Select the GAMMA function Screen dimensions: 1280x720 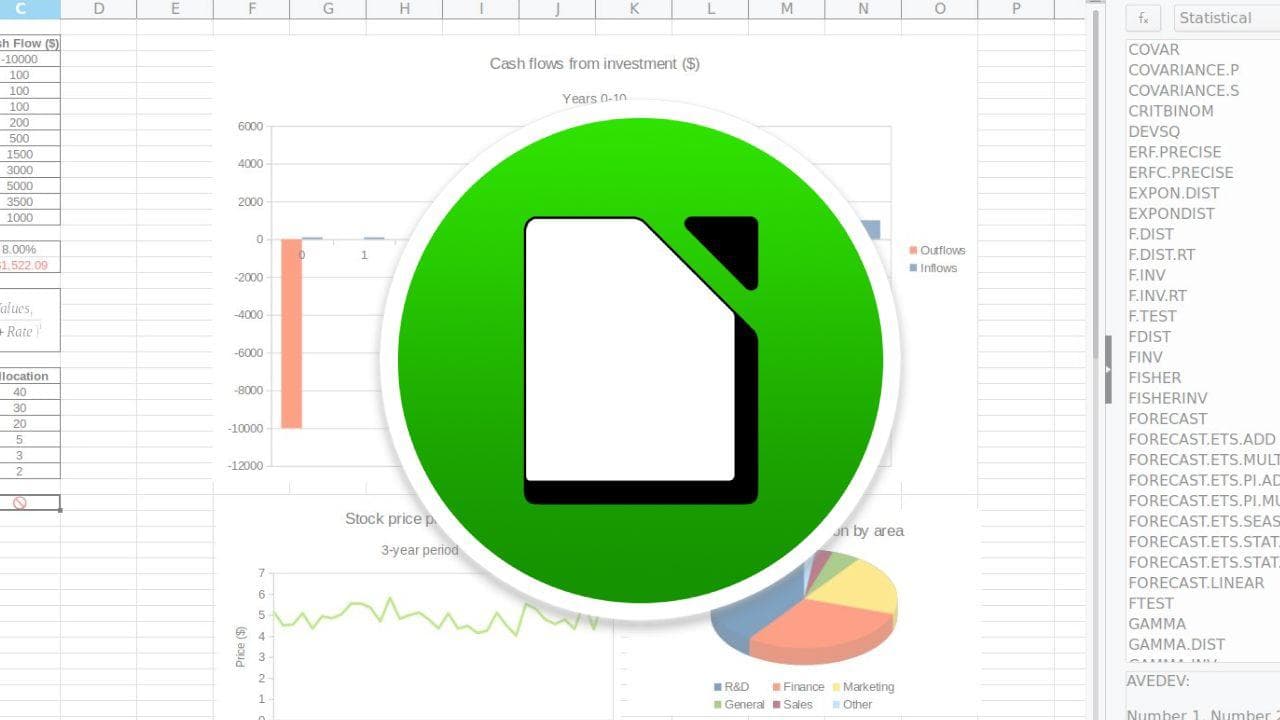(1157, 623)
